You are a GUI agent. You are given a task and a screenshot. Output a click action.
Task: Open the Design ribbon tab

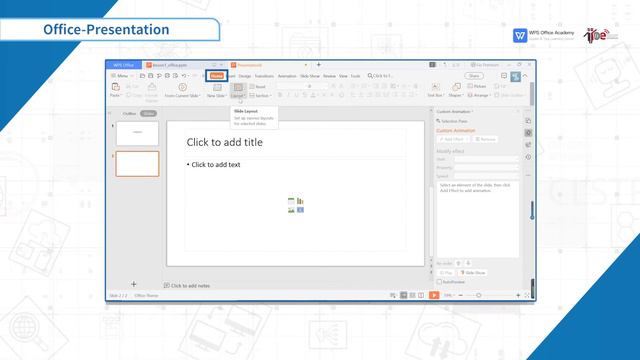[244, 76]
